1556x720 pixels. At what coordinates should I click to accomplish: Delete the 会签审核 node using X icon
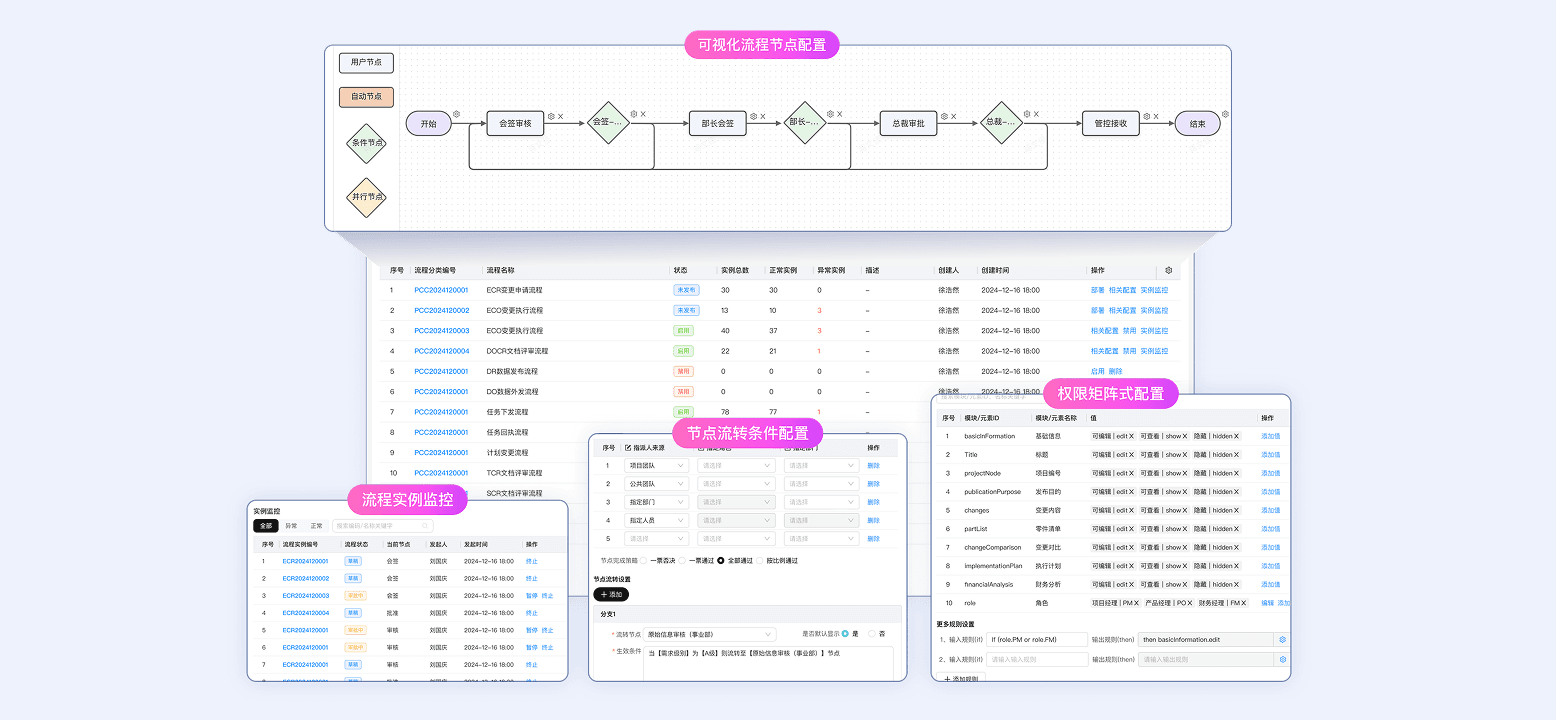click(560, 117)
